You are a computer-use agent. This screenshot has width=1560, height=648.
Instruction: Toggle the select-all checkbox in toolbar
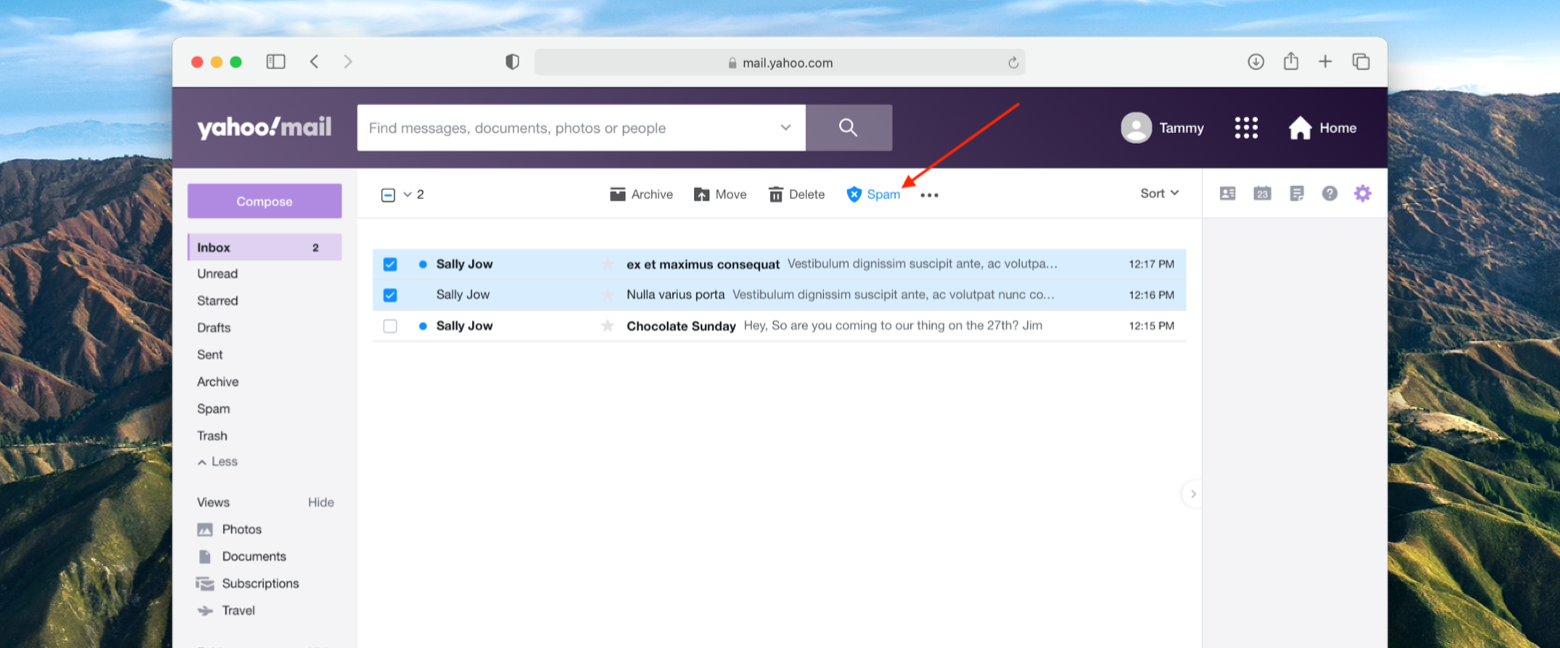(x=388, y=195)
